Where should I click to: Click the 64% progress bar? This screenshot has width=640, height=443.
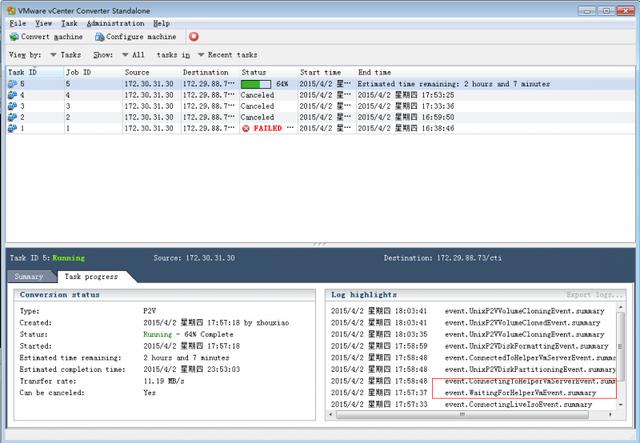256,84
